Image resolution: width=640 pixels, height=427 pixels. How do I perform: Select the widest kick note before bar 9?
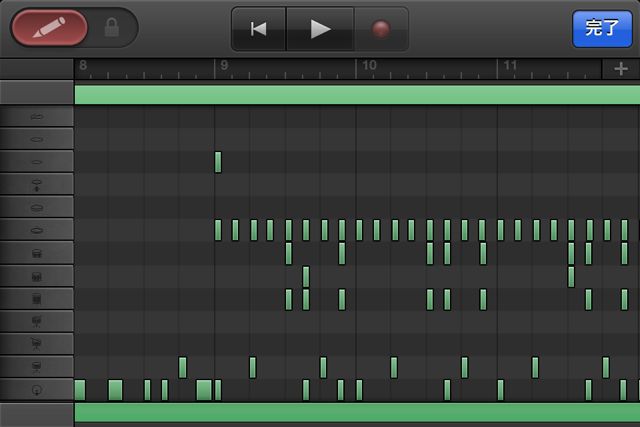click(x=204, y=390)
